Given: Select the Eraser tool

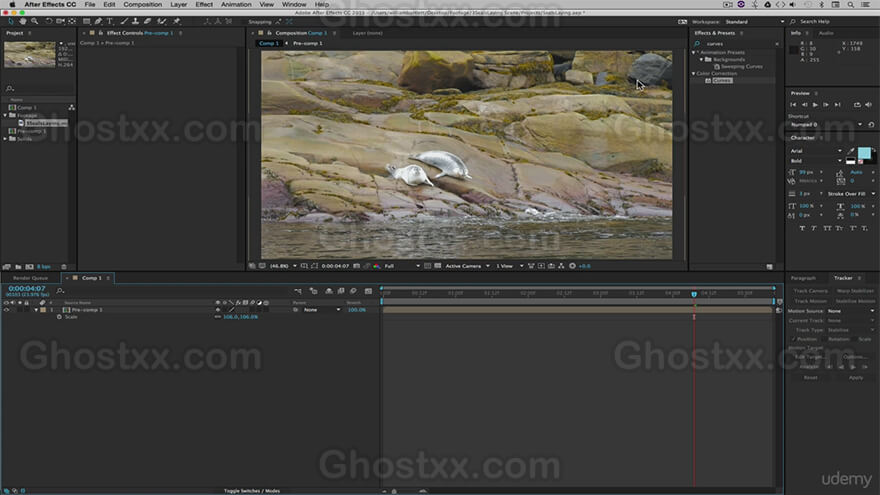Looking at the screenshot, I should 147,21.
